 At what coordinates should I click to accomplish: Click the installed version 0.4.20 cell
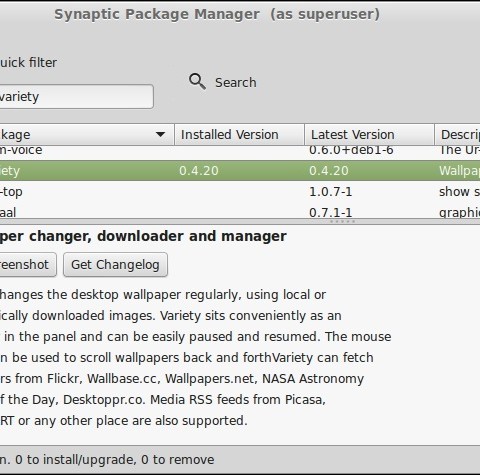pyautogui.click(x=199, y=171)
